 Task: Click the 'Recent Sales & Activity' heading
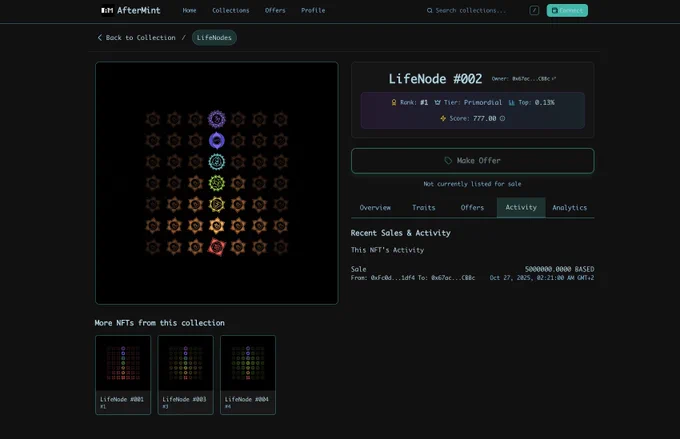pyautogui.click(x=401, y=233)
